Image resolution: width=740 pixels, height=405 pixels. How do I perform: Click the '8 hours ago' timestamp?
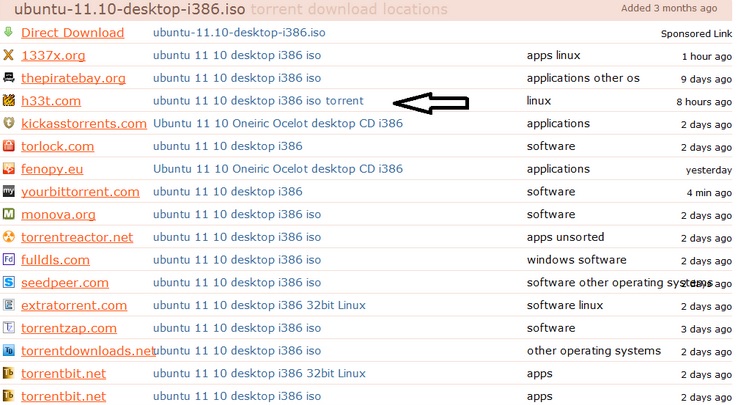[x=704, y=101]
